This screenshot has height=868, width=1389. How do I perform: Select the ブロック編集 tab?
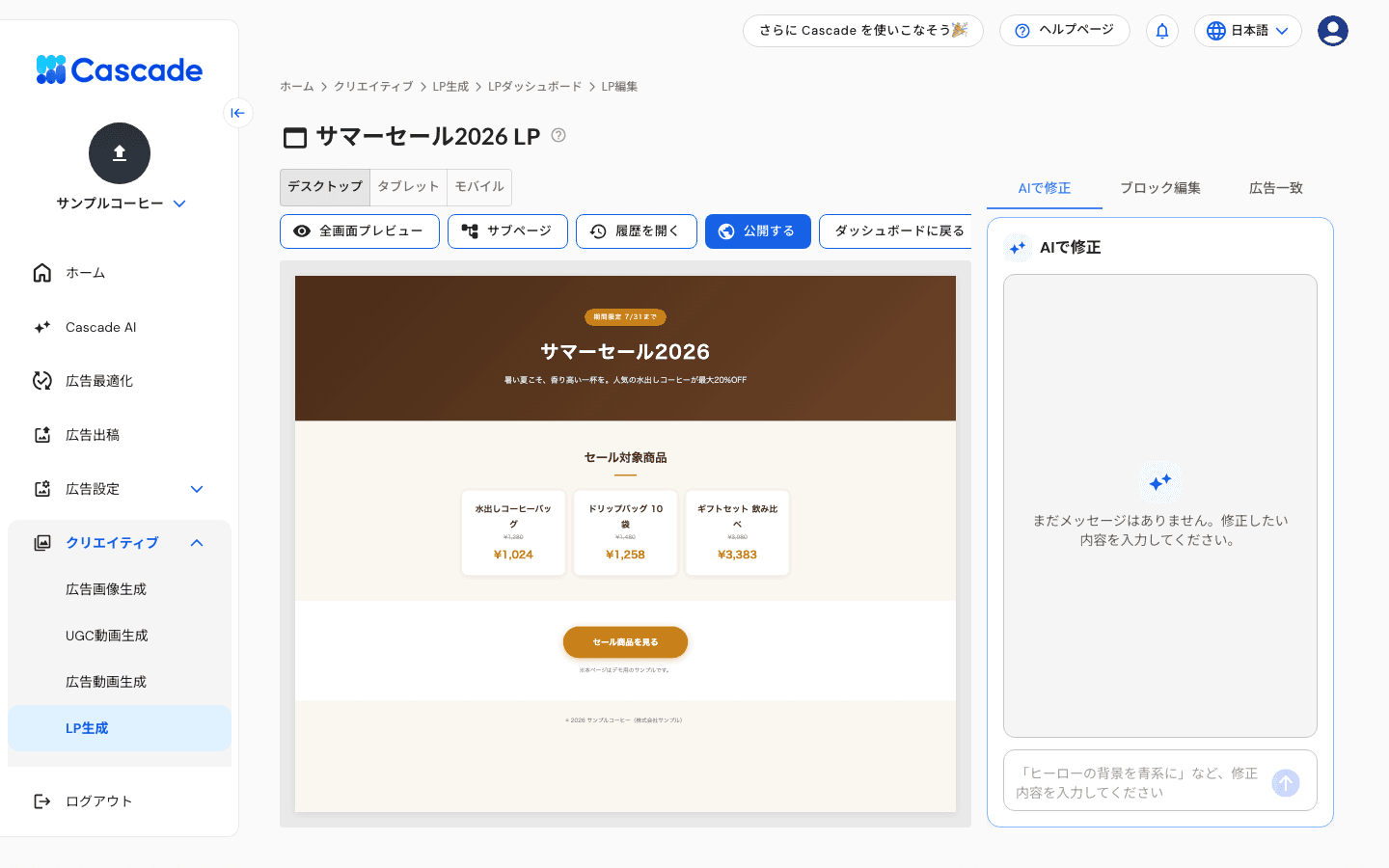coord(1160,188)
